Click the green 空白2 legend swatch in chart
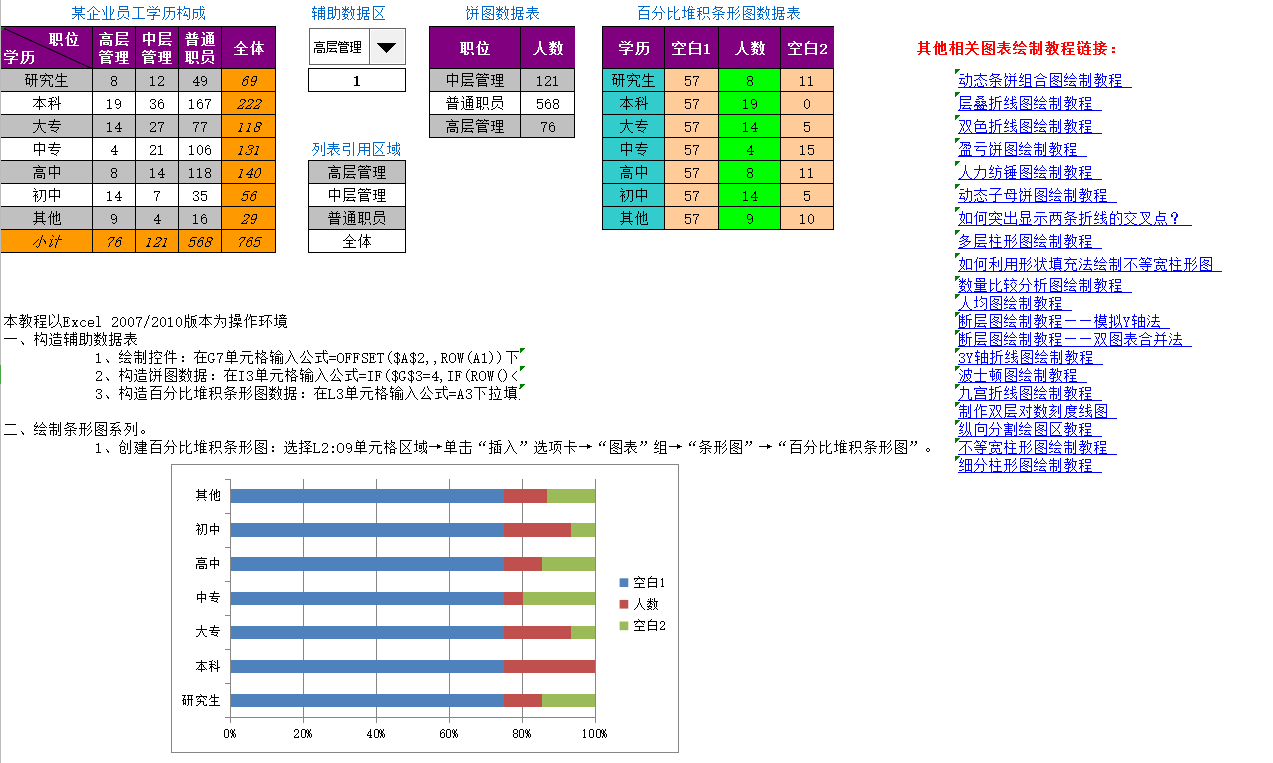 (x=624, y=626)
